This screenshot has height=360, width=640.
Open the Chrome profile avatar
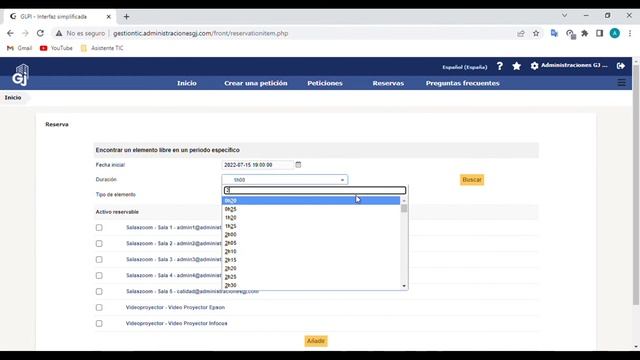pyautogui.click(x=615, y=33)
